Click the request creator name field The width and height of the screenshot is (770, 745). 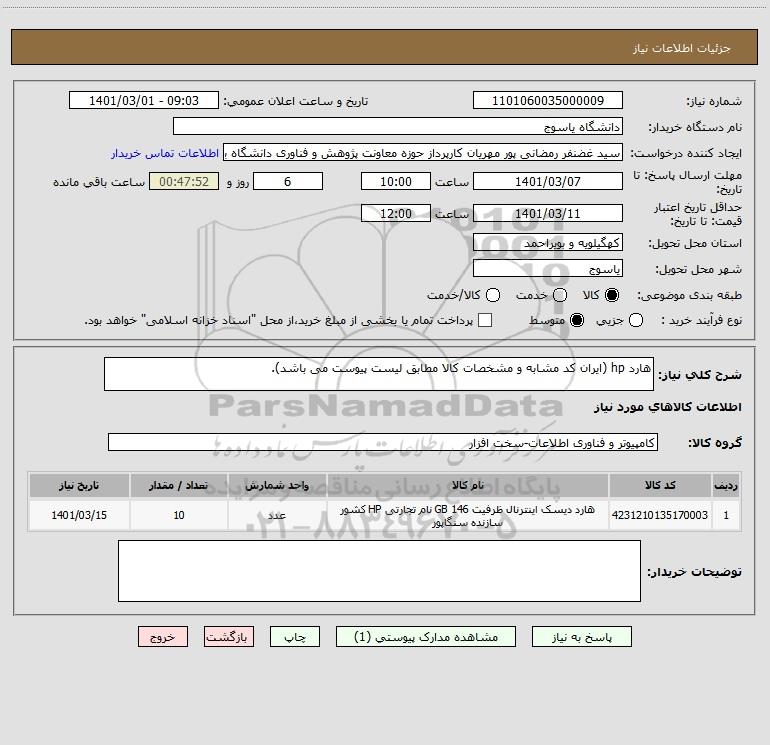423,152
